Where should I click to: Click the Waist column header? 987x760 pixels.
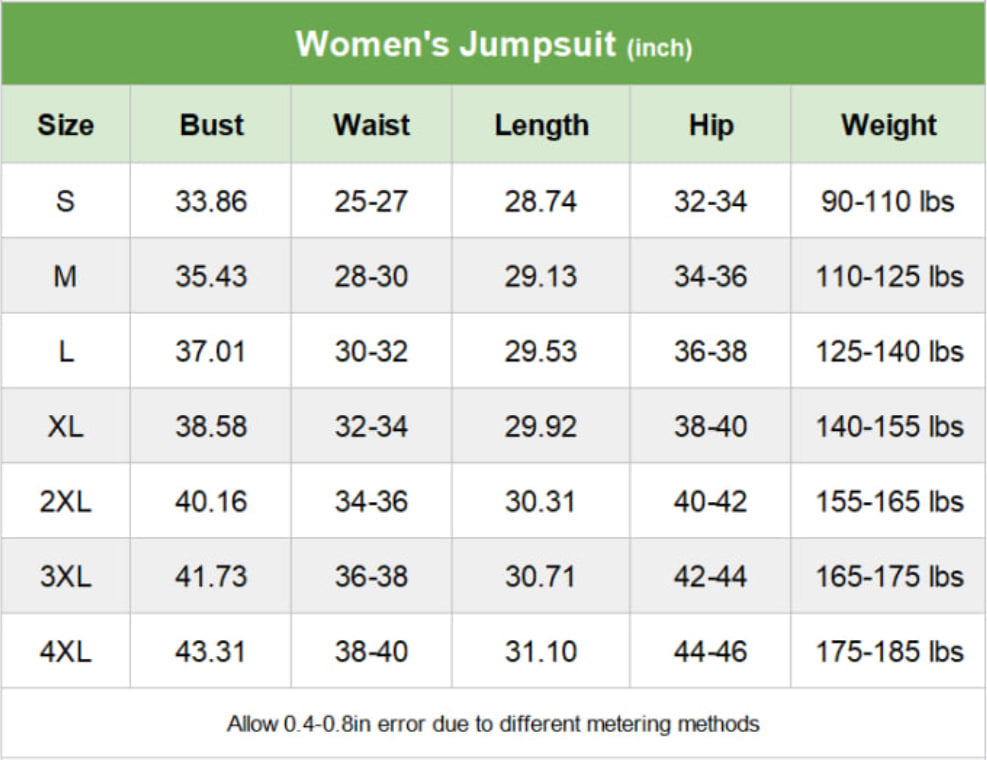(371, 125)
